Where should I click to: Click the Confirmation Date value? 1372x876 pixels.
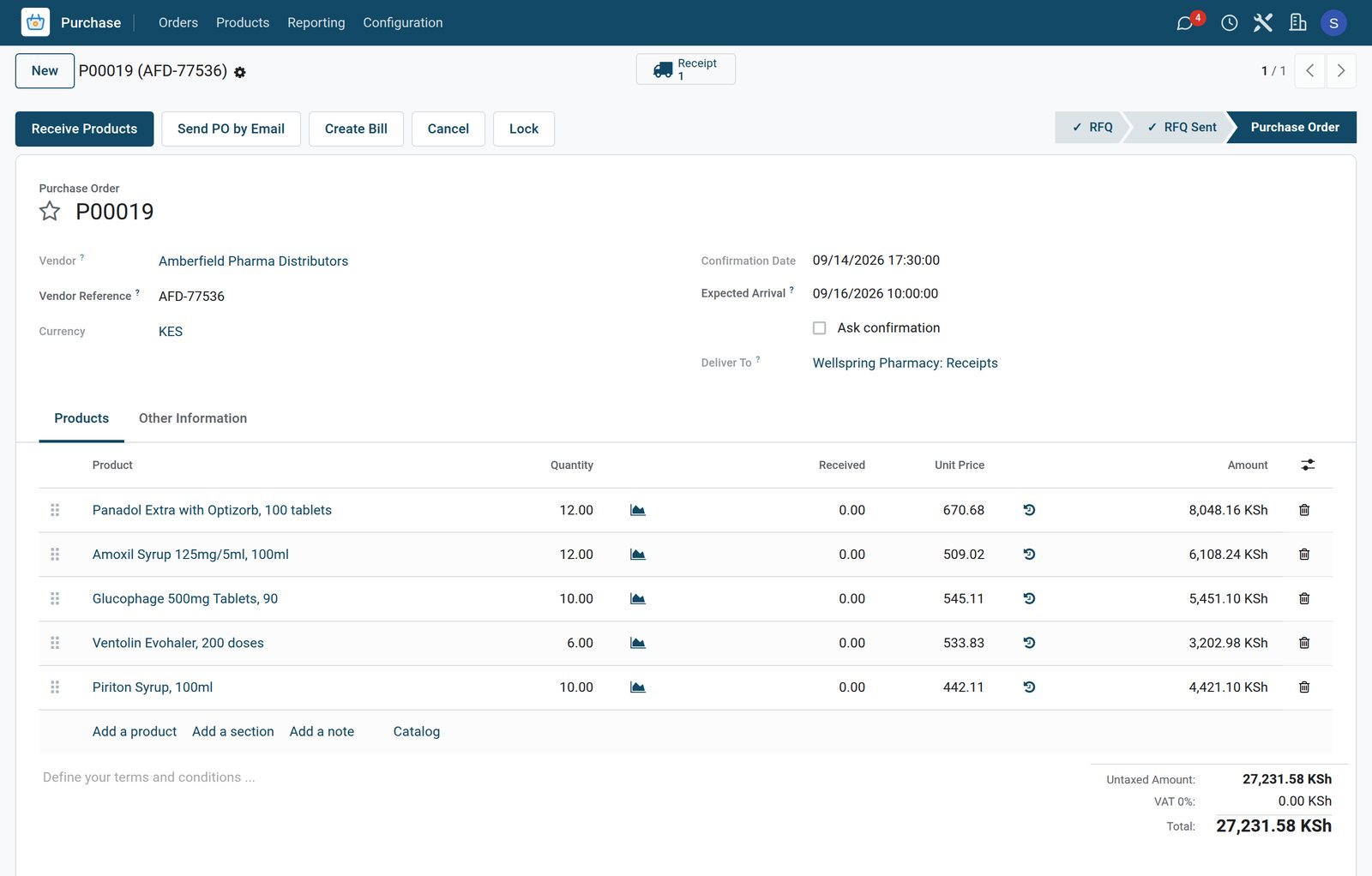click(876, 261)
